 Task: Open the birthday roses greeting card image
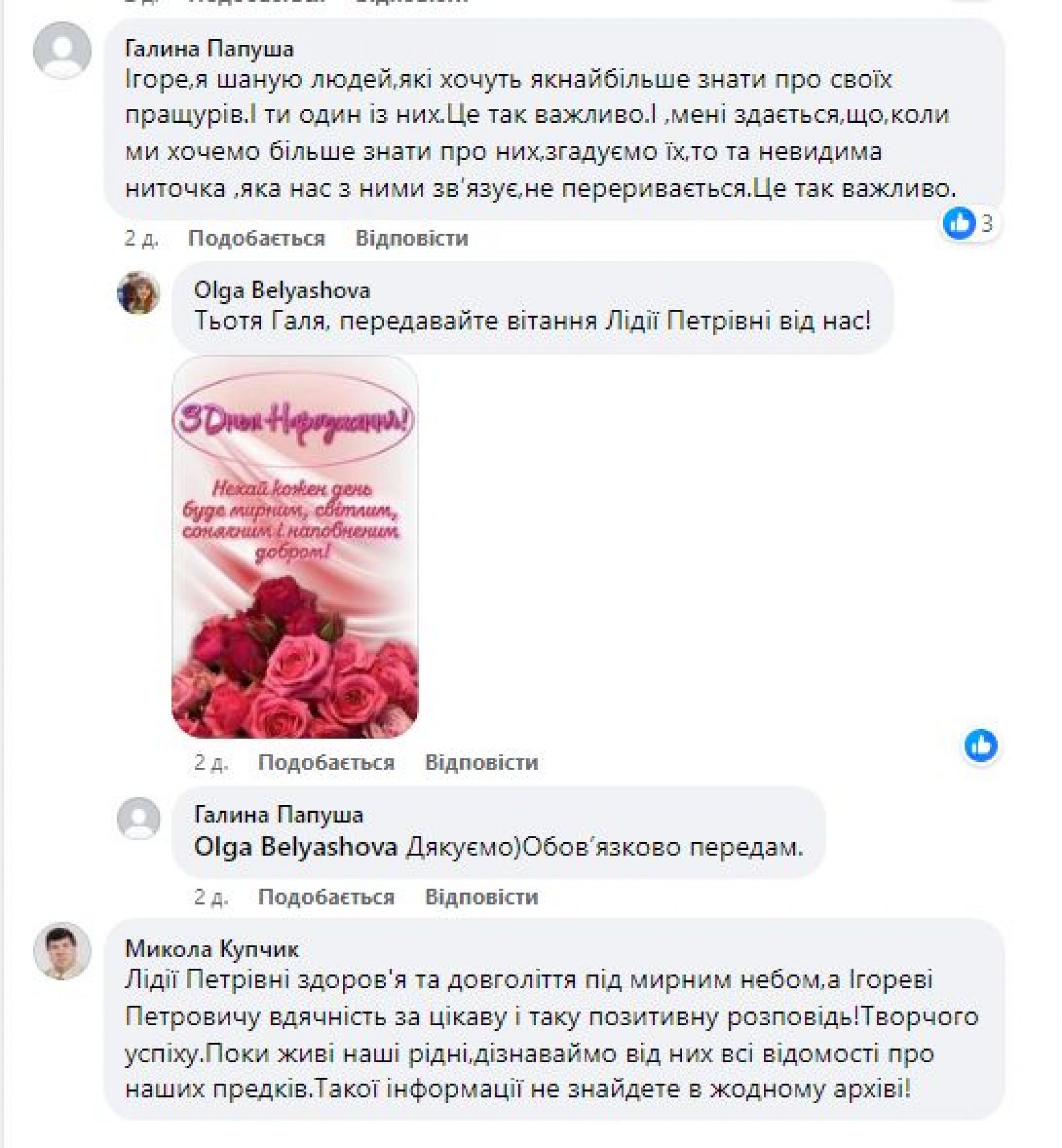[x=295, y=547]
